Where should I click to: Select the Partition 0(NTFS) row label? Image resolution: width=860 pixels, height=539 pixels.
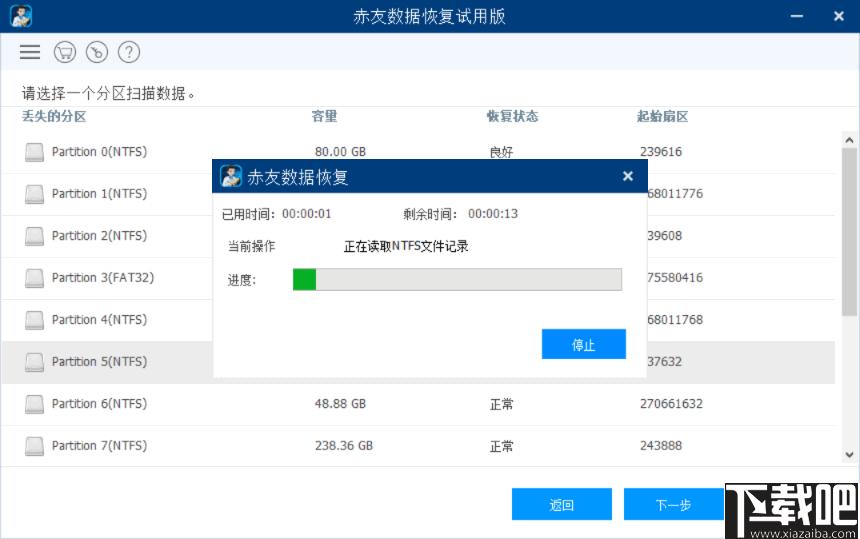[99, 152]
